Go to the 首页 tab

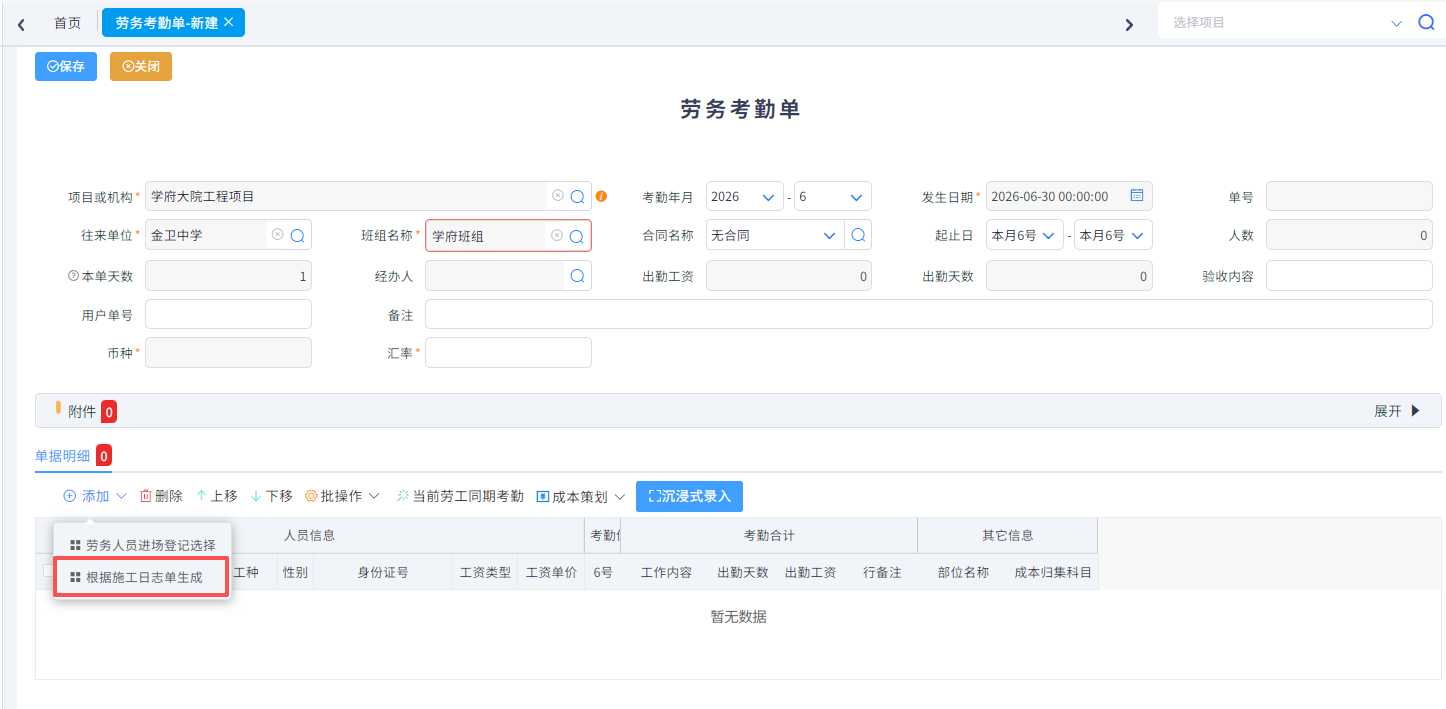click(x=67, y=22)
